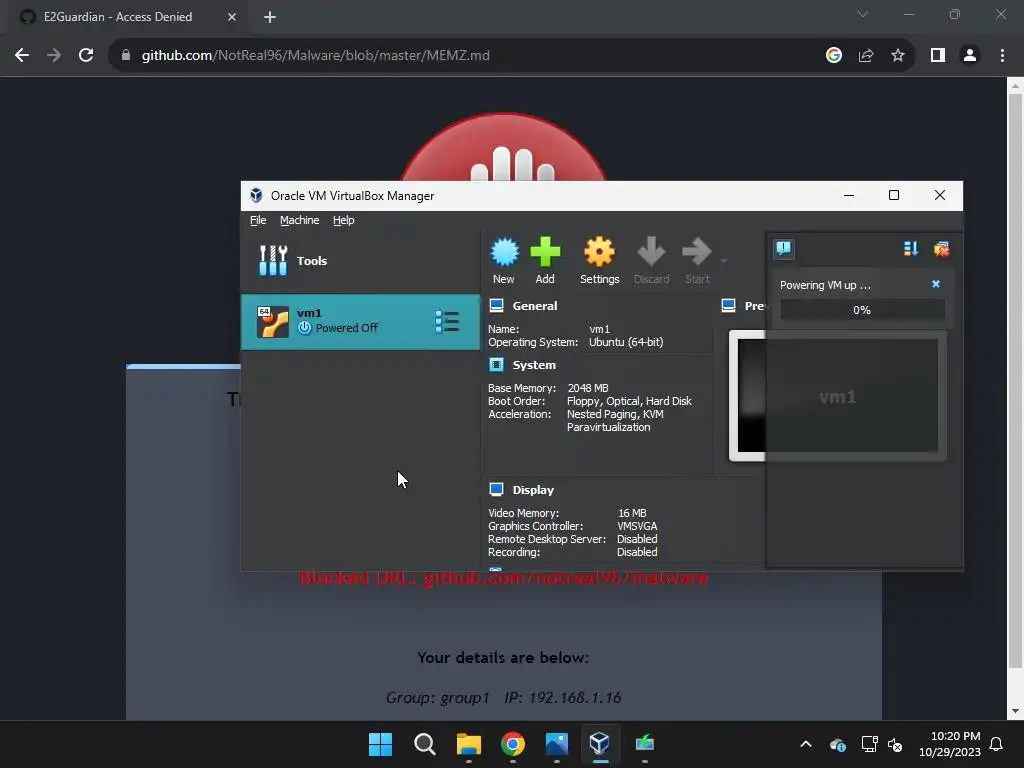Screen dimensions: 1024x768
Task: Click the Display section header
Action: tap(533, 490)
